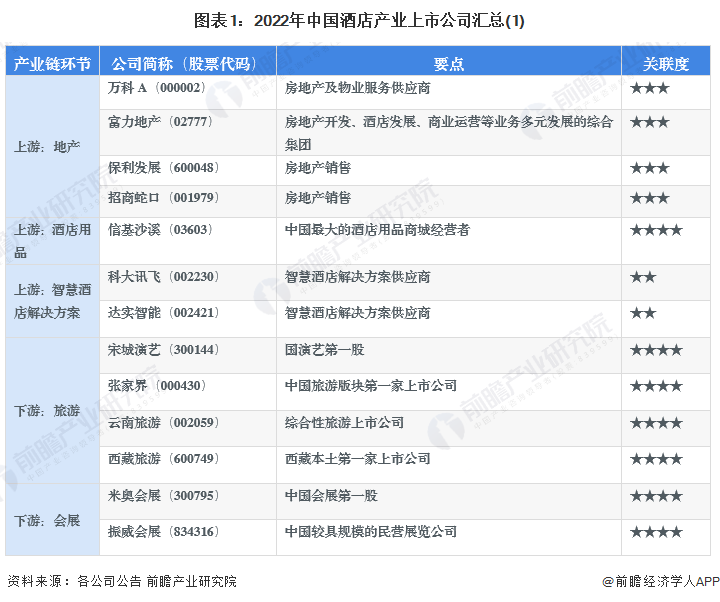Click '房地产销售' in the 招商蛇口 row

coord(318,198)
